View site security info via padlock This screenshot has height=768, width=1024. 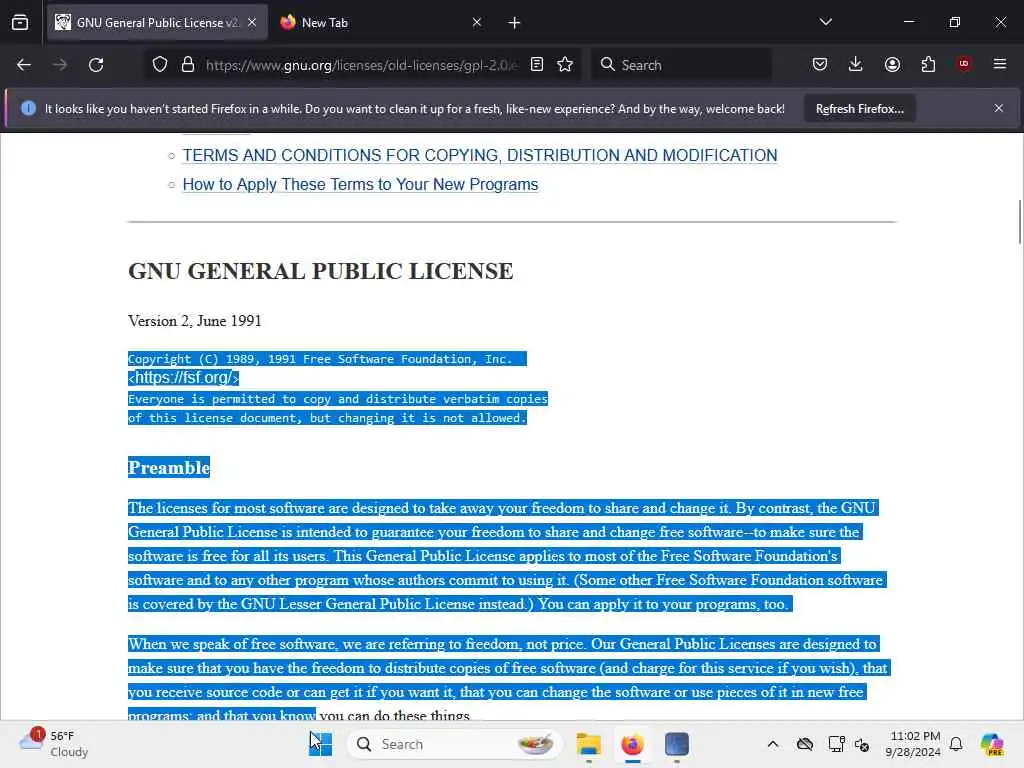click(x=188, y=65)
